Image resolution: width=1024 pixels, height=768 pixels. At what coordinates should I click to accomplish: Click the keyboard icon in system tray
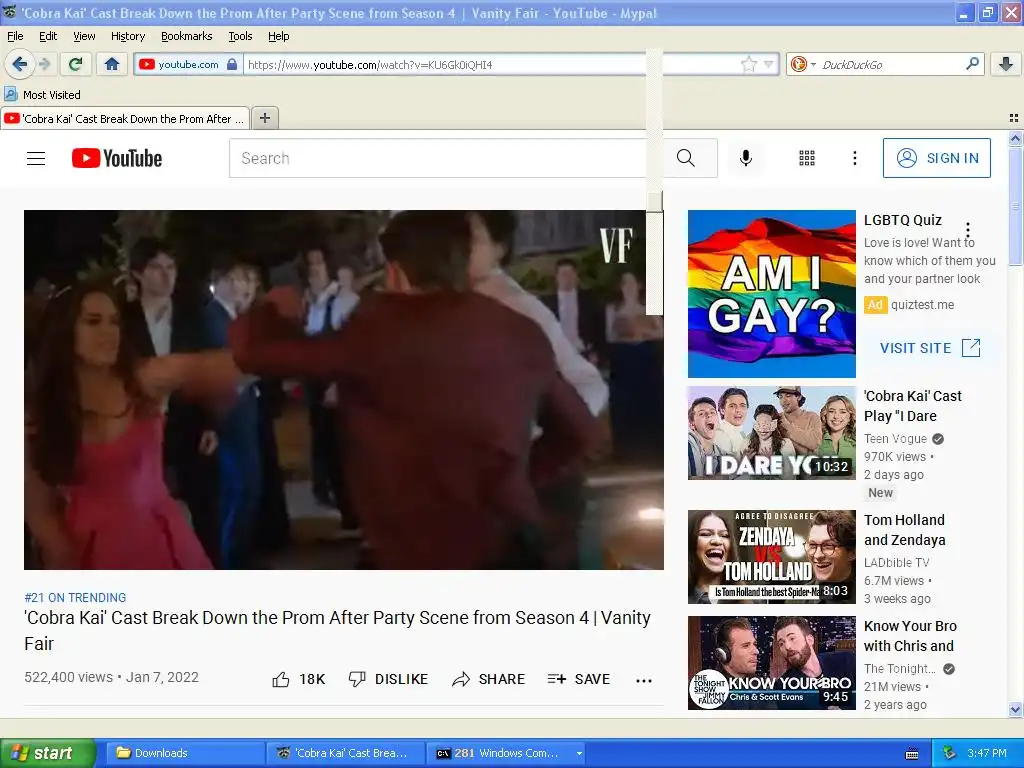(x=912, y=754)
